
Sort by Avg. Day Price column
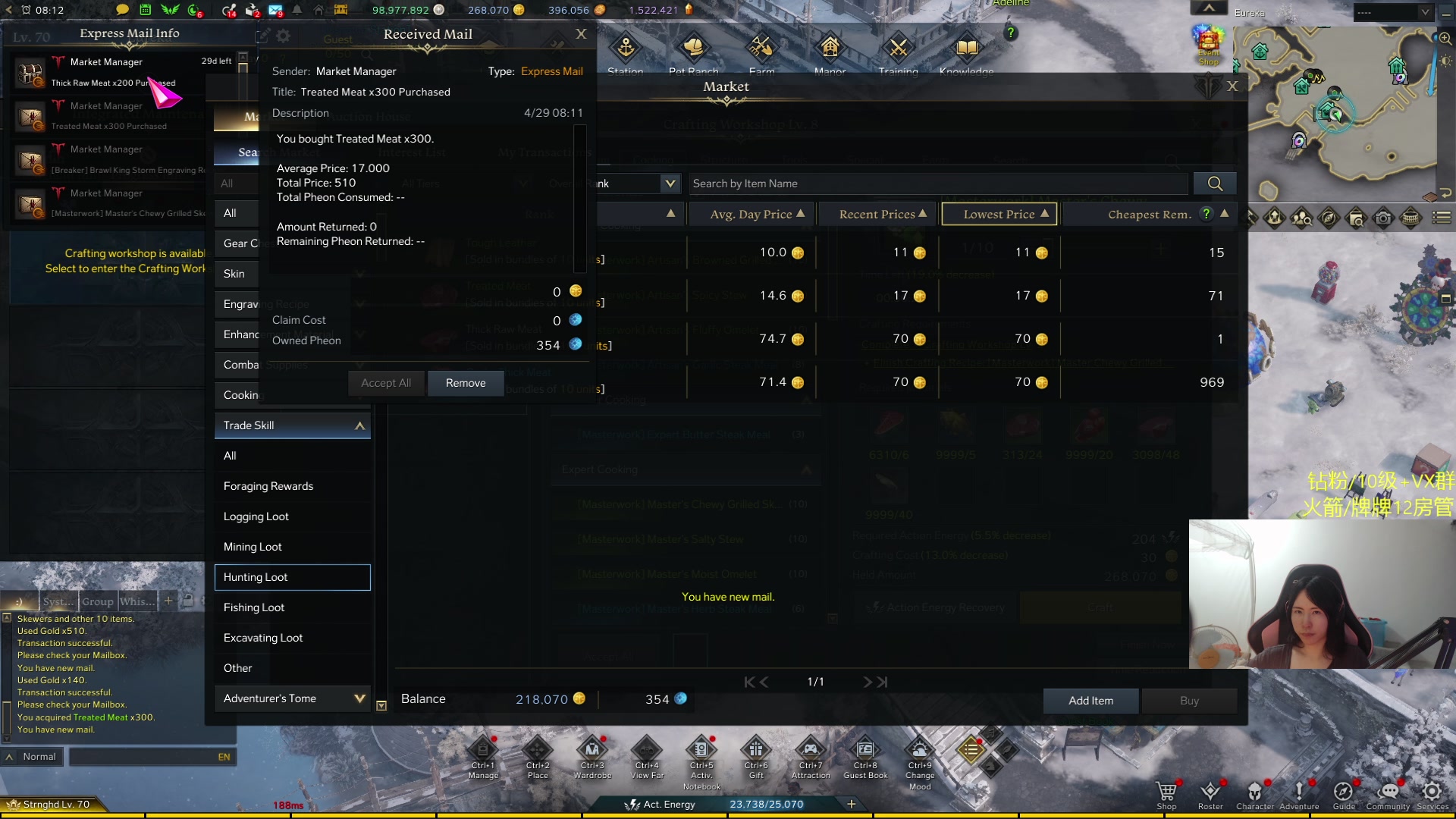[751, 215]
